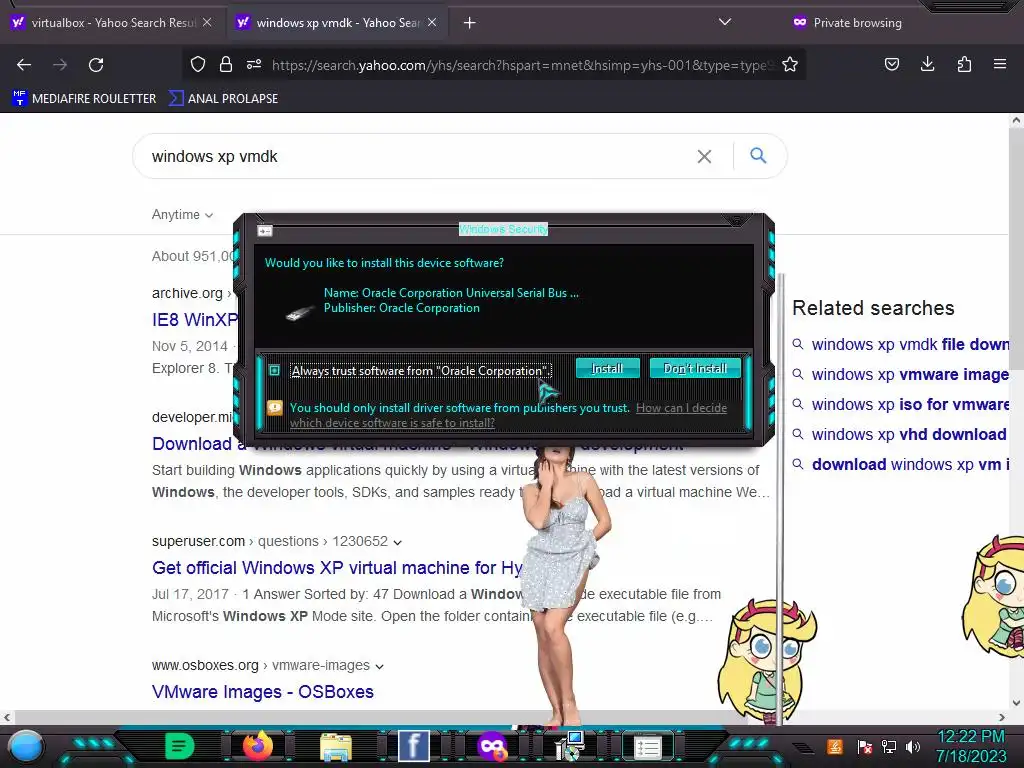The height and width of the screenshot is (768, 1024).
Task: Click the Windows Security dialog system menu icon
Action: coord(264,231)
